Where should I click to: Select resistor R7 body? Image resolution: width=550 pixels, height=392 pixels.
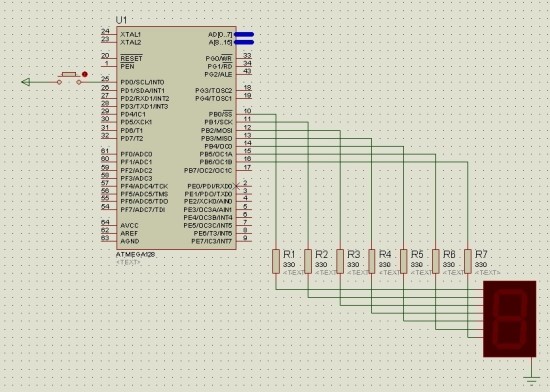pyautogui.click(x=468, y=261)
